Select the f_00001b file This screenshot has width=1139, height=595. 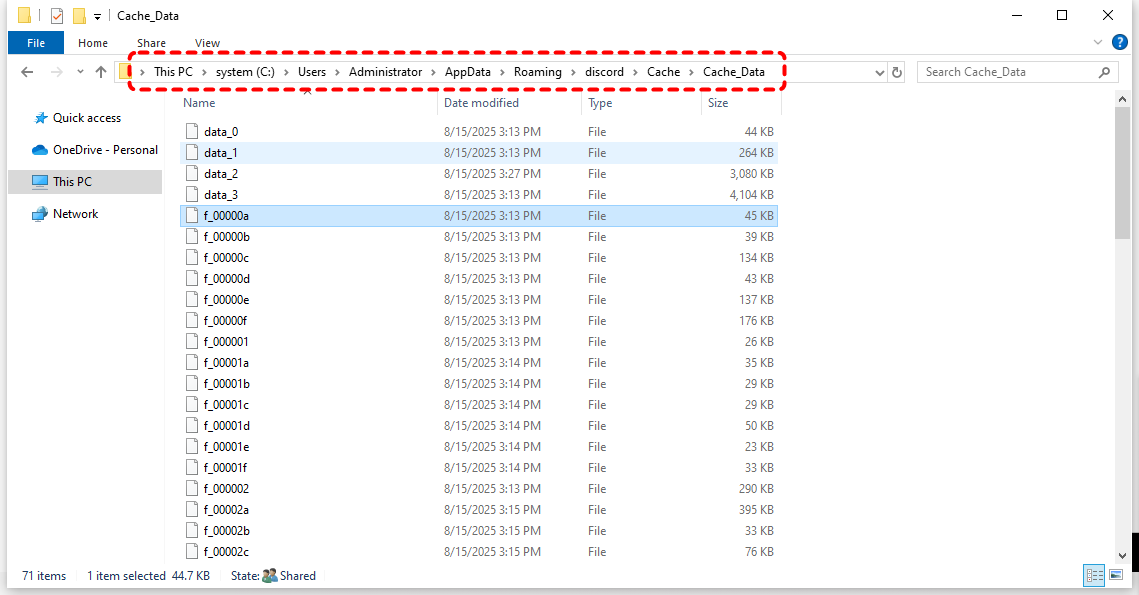point(479,384)
